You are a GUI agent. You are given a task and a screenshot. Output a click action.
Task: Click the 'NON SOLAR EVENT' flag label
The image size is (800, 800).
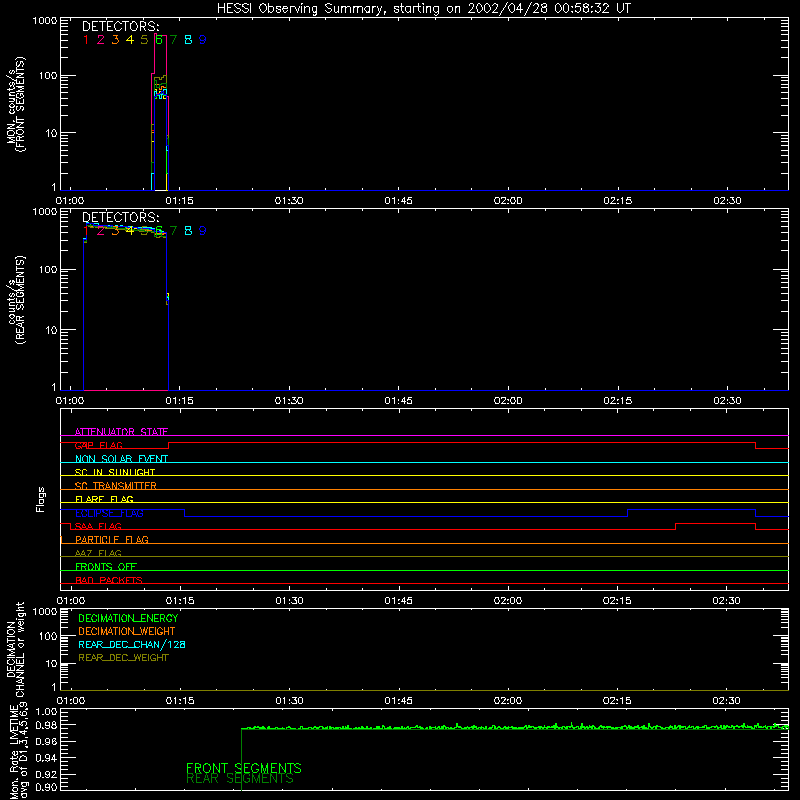(x=121, y=459)
